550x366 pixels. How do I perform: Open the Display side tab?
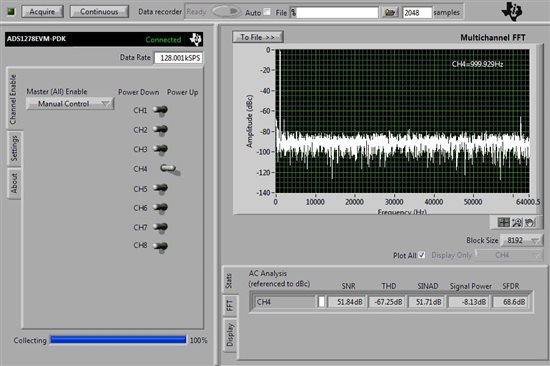coord(229,334)
